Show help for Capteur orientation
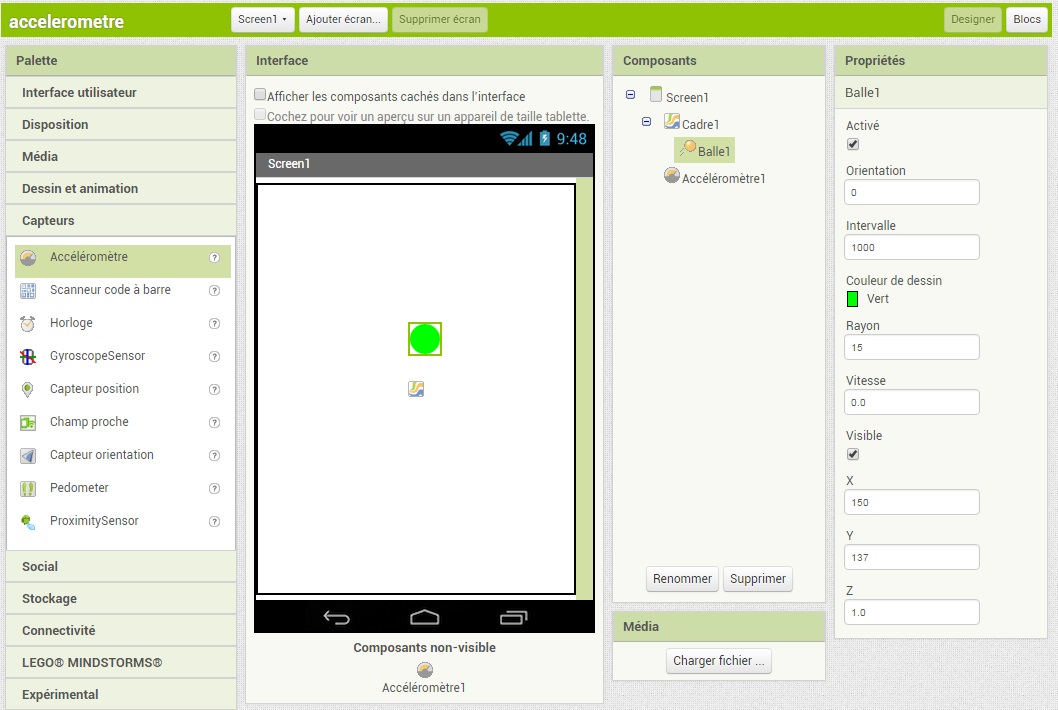 click(215, 456)
